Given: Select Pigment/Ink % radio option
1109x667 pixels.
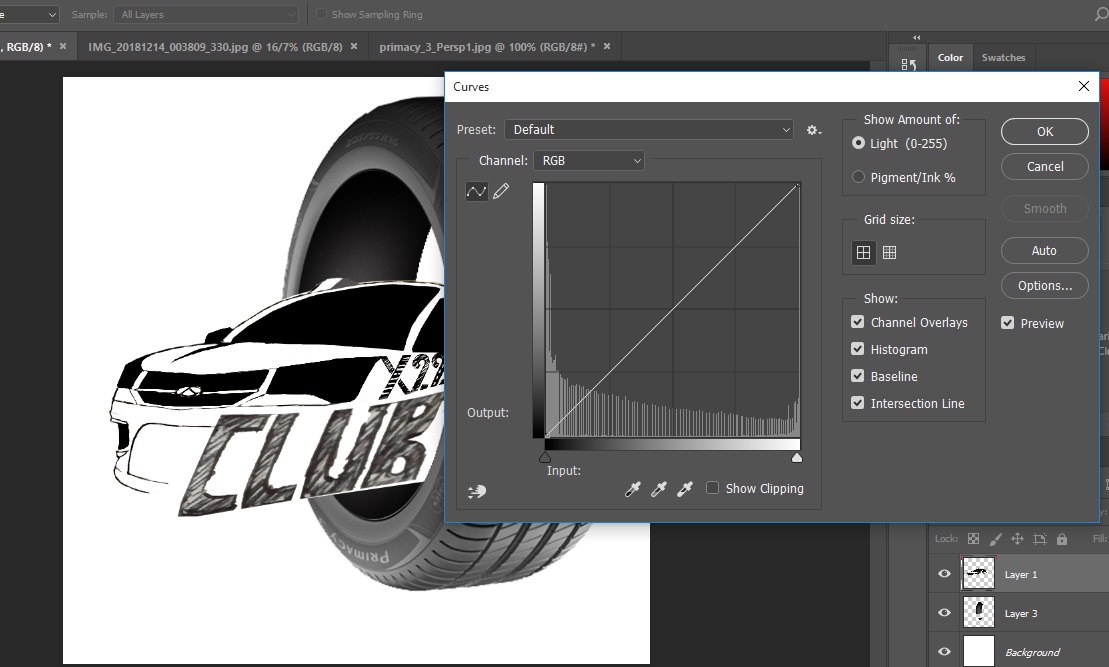Looking at the screenshot, I should click(858, 177).
